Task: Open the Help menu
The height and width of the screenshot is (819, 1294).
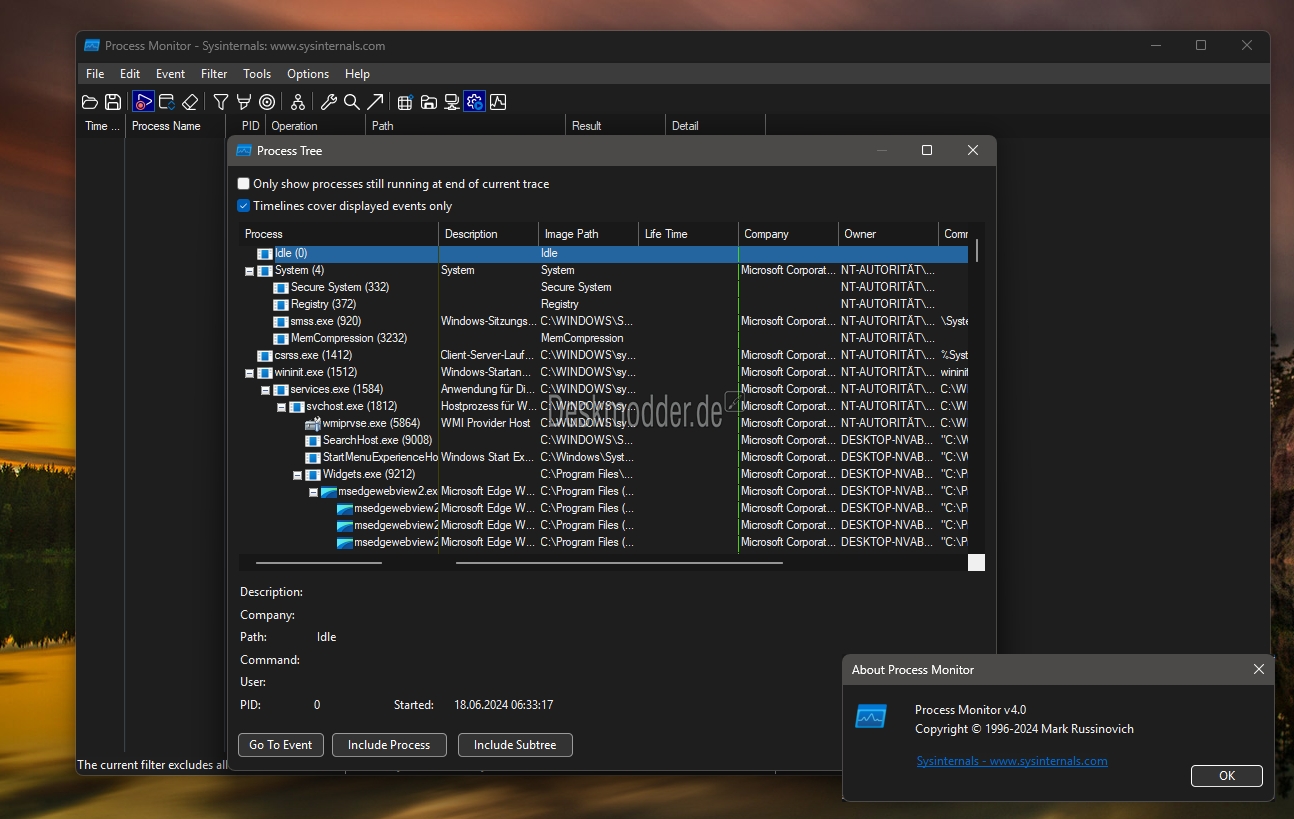Action: [x=357, y=74]
